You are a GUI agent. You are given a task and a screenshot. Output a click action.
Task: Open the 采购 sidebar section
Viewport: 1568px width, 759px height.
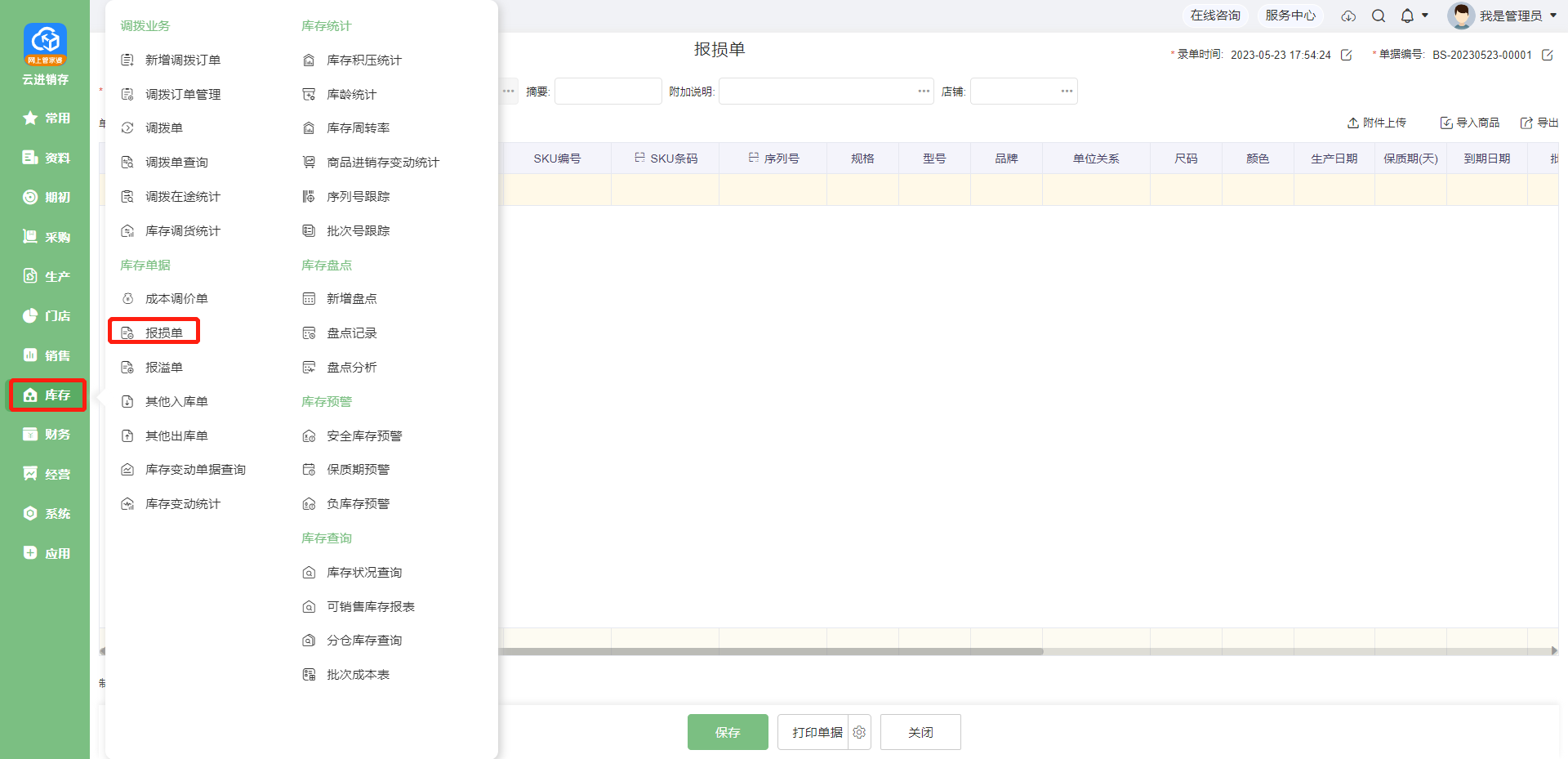click(x=45, y=237)
